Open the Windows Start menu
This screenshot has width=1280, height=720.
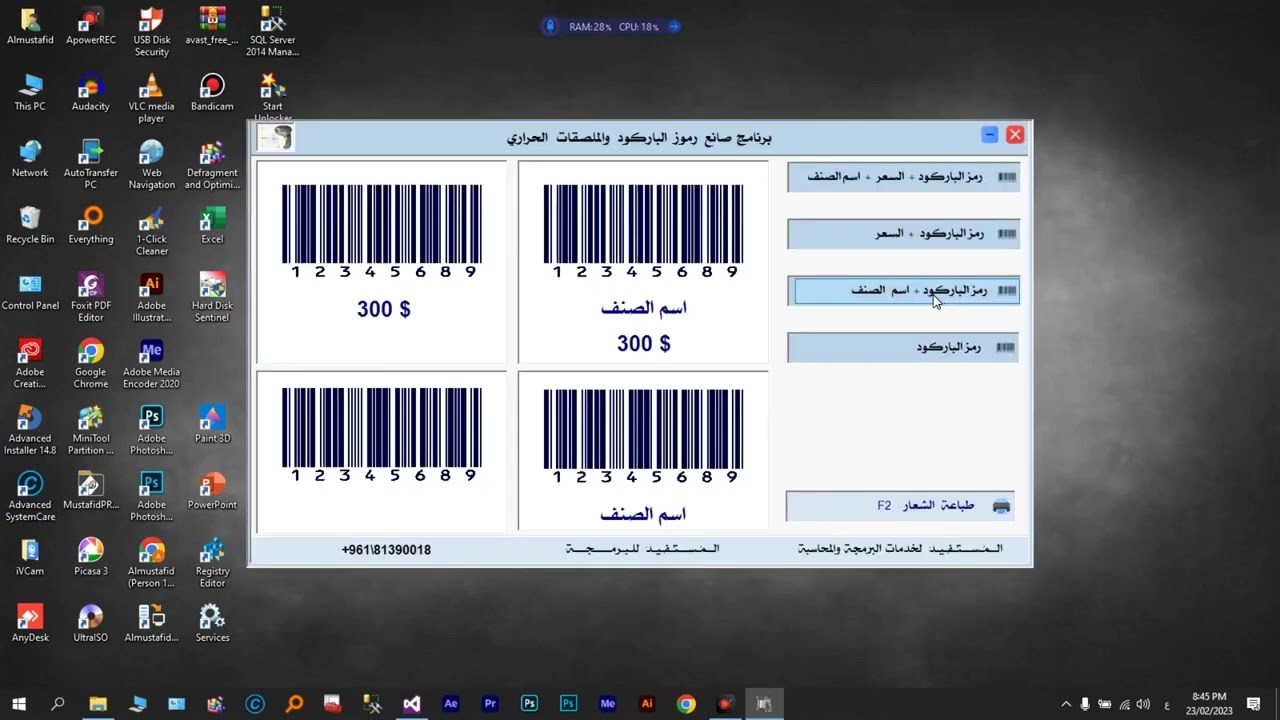coord(19,704)
